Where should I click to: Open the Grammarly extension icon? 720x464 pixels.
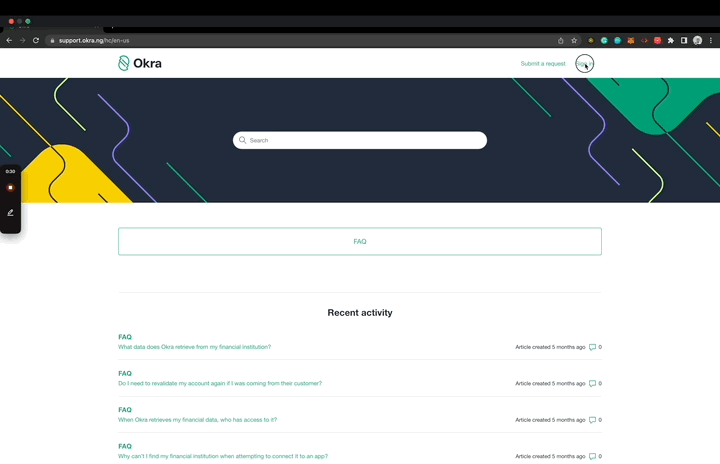coord(604,40)
